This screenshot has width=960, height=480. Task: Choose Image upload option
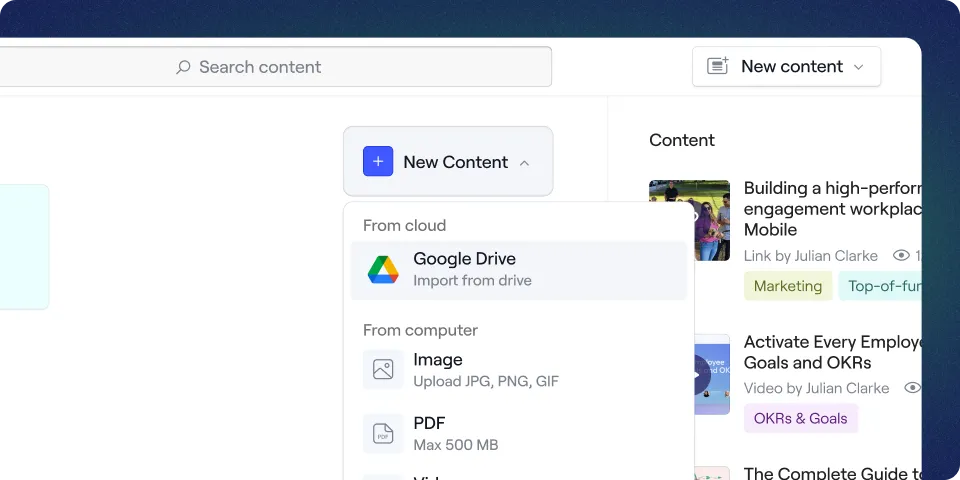pyautogui.click(x=519, y=370)
